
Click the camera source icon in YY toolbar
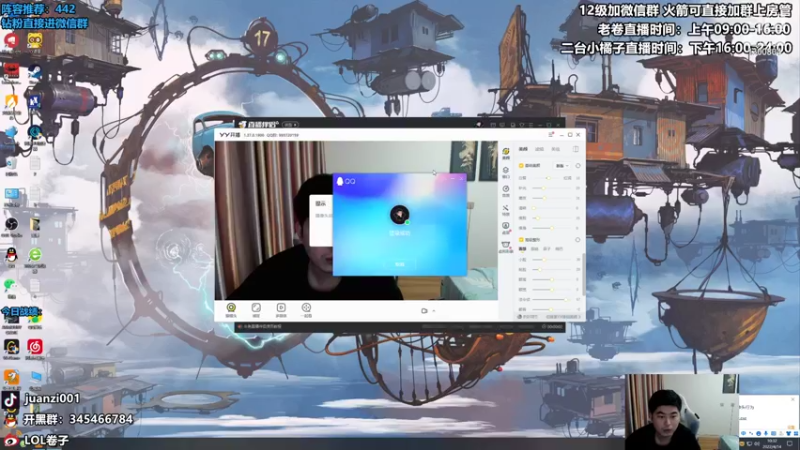(x=231, y=307)
